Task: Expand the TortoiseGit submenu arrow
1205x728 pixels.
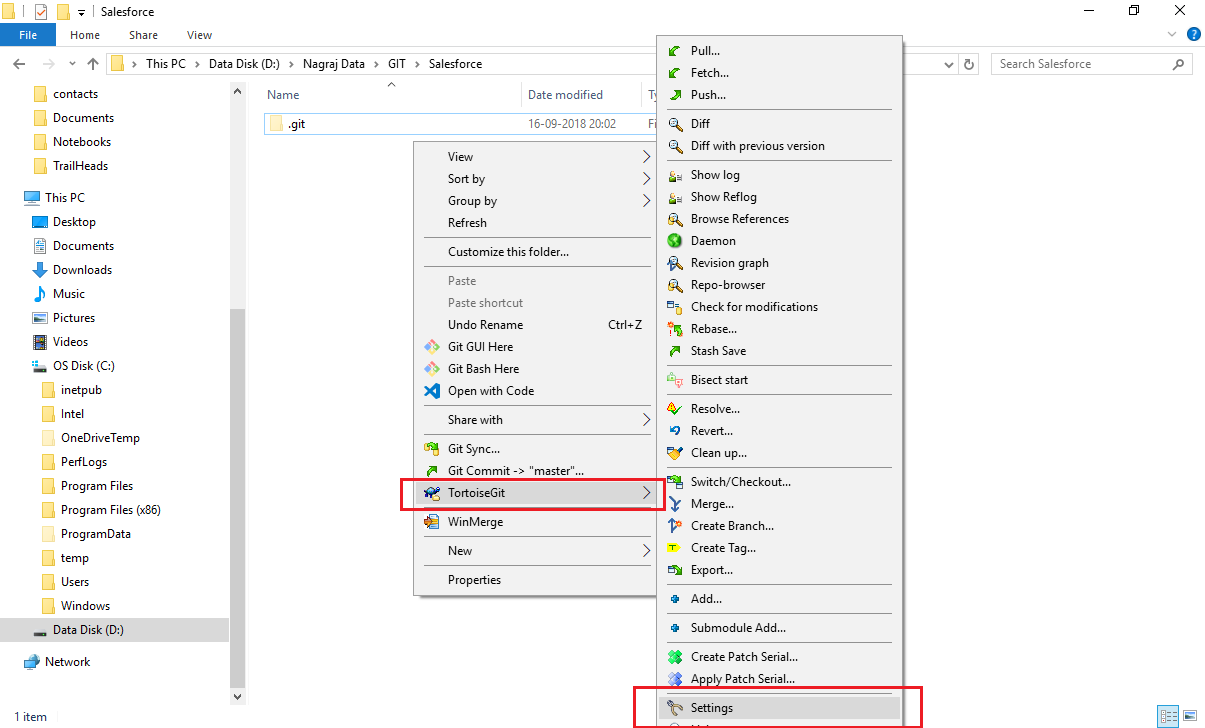Action: point(646,493)
